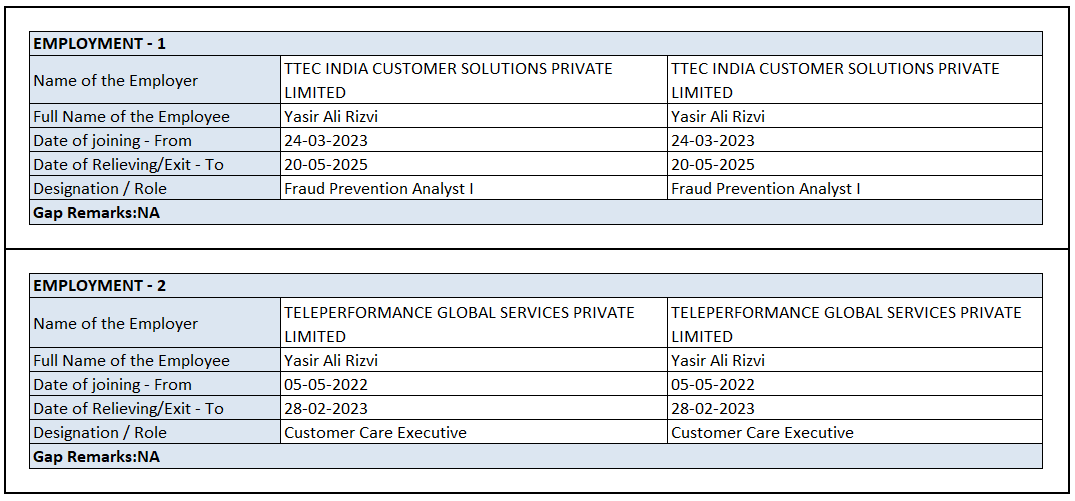
Task: Select the EMPLOYMENT - 2 header row
Action: click(100, 286)
